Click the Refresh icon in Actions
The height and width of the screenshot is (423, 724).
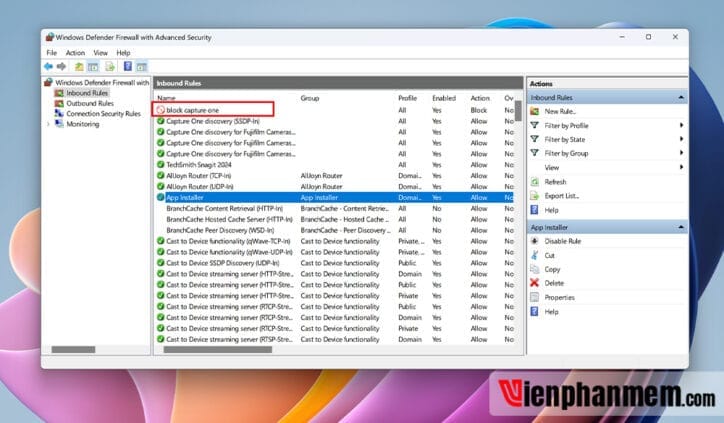535,182
